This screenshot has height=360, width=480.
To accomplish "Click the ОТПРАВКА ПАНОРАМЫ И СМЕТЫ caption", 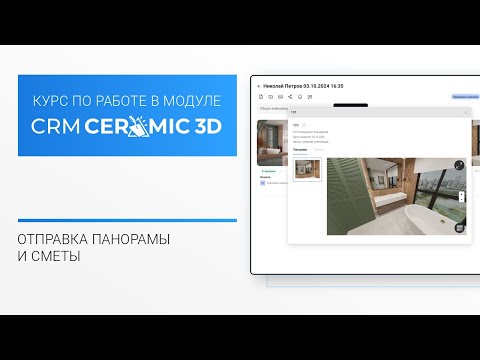I will (x=94, y=248).
